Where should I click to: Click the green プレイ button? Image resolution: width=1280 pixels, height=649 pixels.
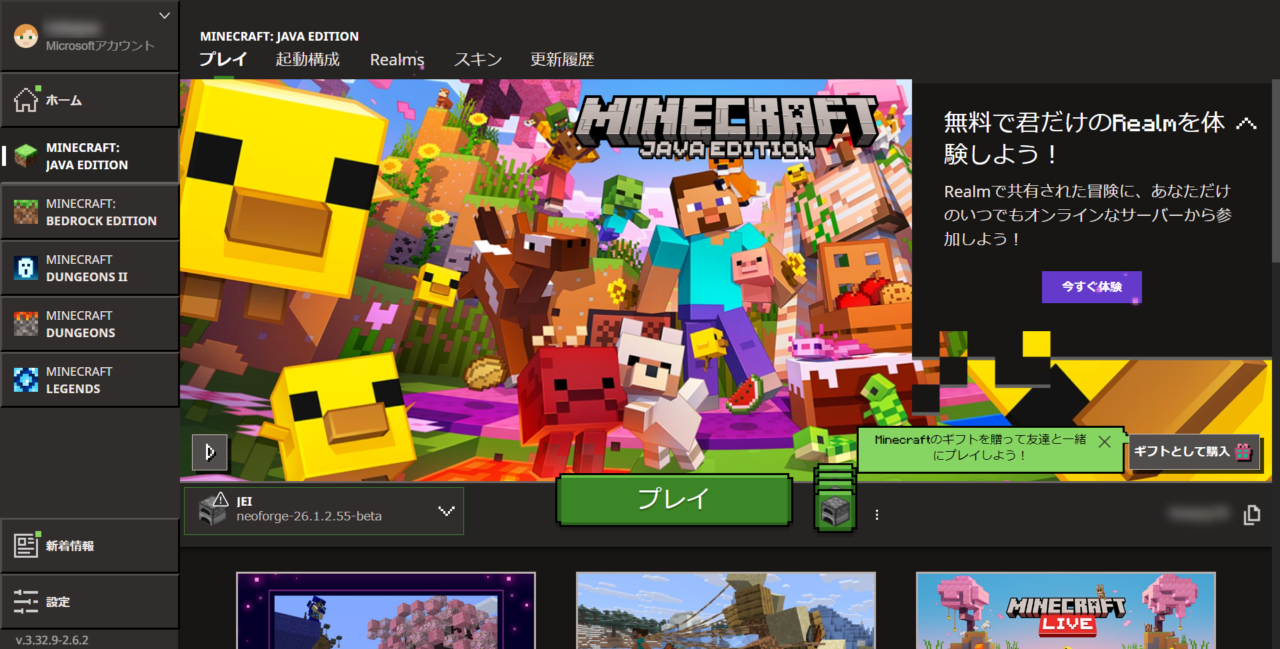click(674, 499)
